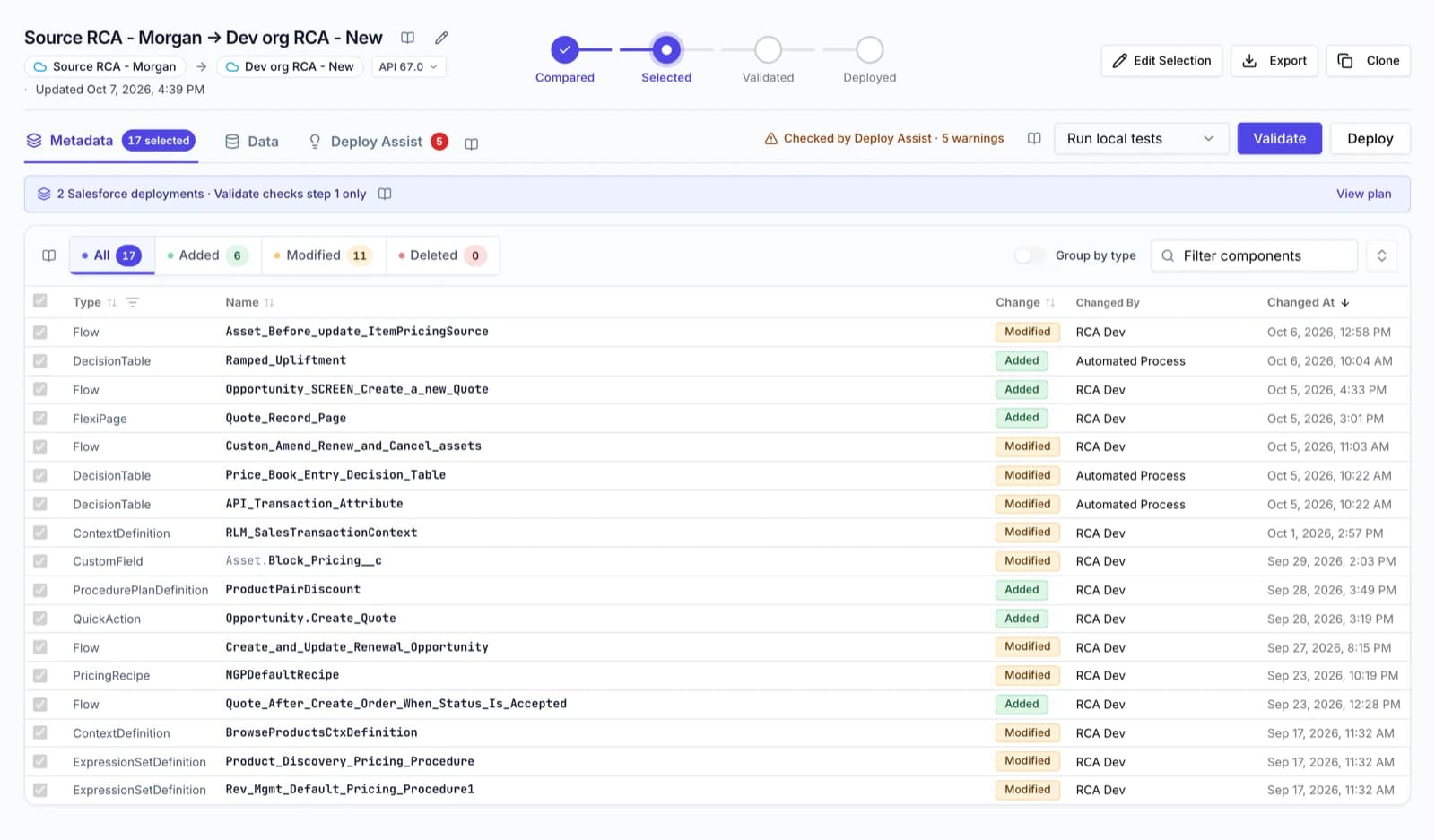This screenshot has width=1435, height=840.
Task: Click the red 5 badge on Deploy Assist
Action: (439, 142)
